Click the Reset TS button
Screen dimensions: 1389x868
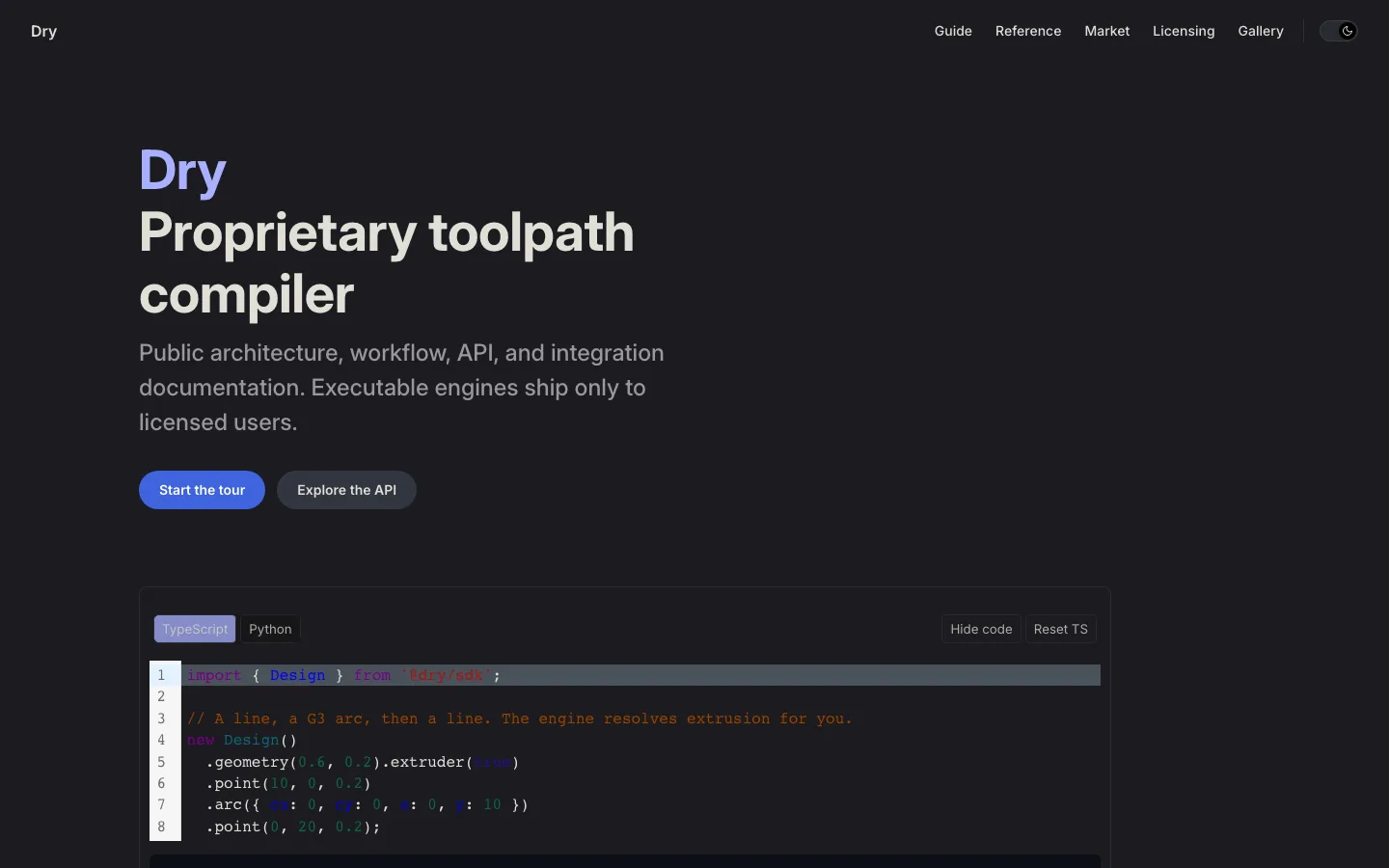(x=1060, y=629)
